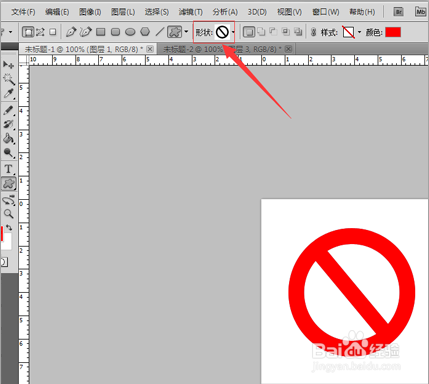
Task: Launch Mini Bridge via the Mb icon
Action: click(420, 12)
